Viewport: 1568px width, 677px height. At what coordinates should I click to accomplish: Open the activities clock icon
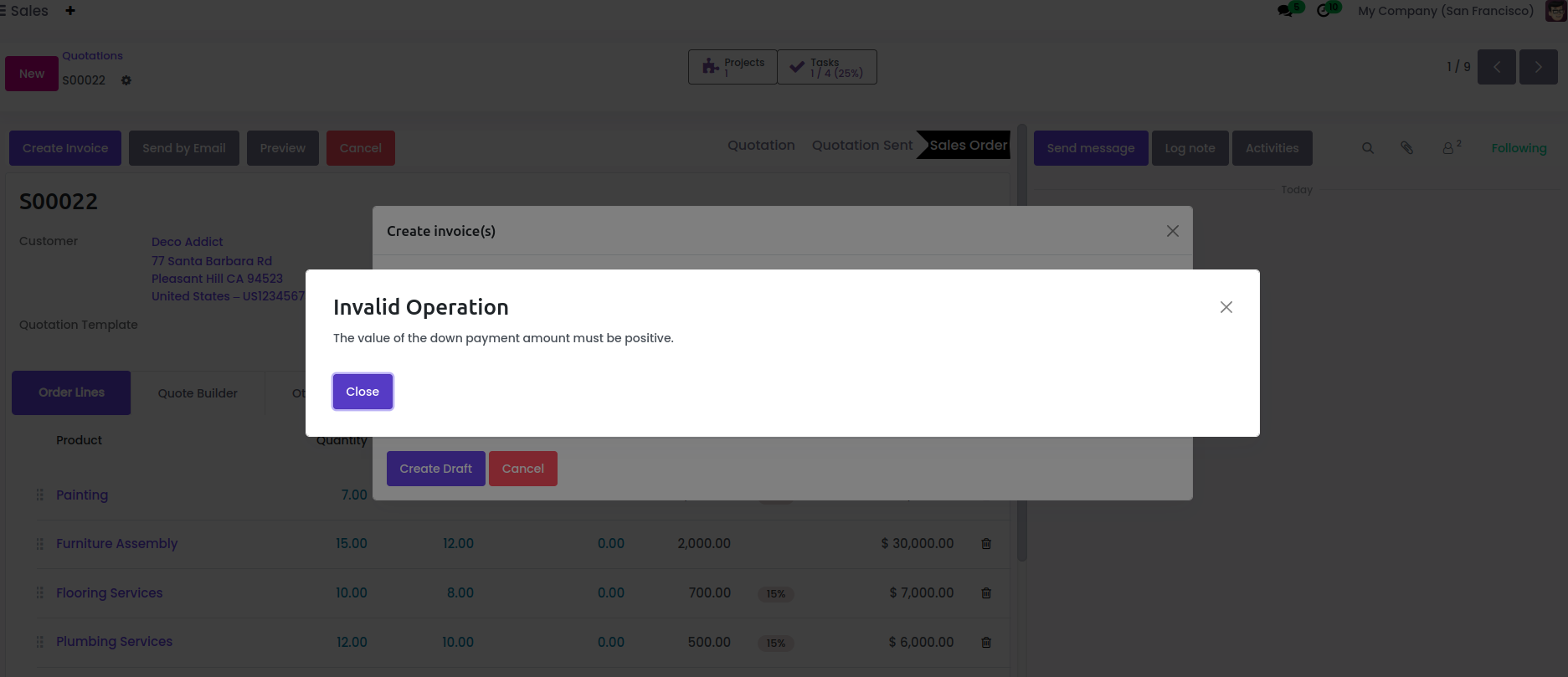[1324, 11]
